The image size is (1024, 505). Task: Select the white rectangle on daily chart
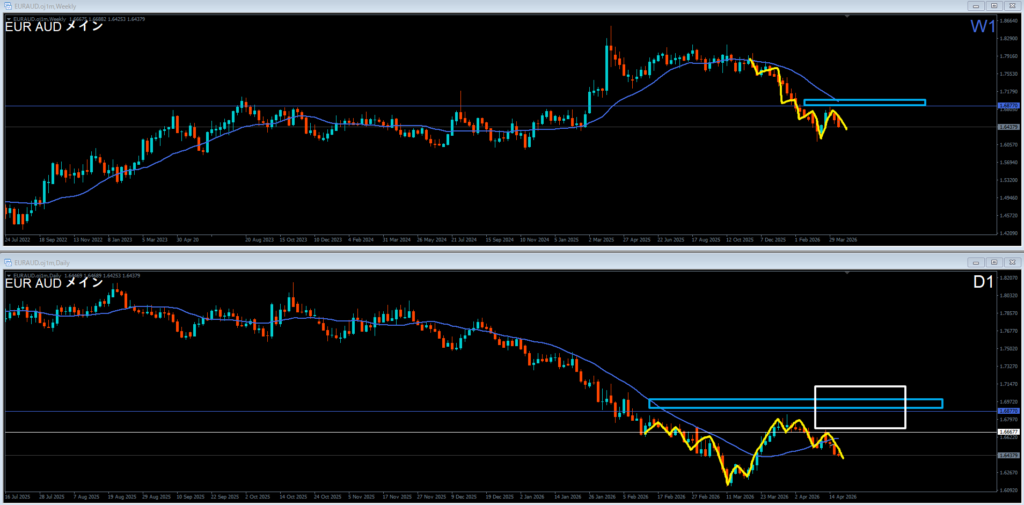point(860,387)
